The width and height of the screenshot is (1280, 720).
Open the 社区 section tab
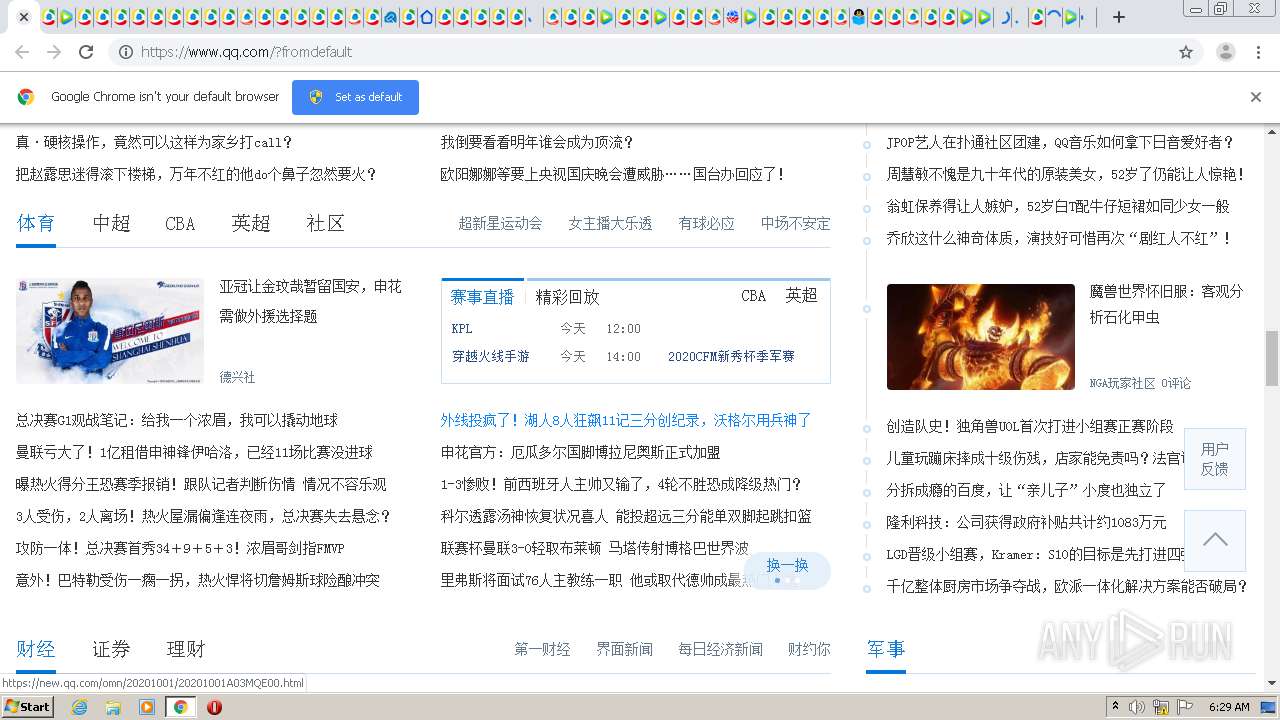pos(325,223)
